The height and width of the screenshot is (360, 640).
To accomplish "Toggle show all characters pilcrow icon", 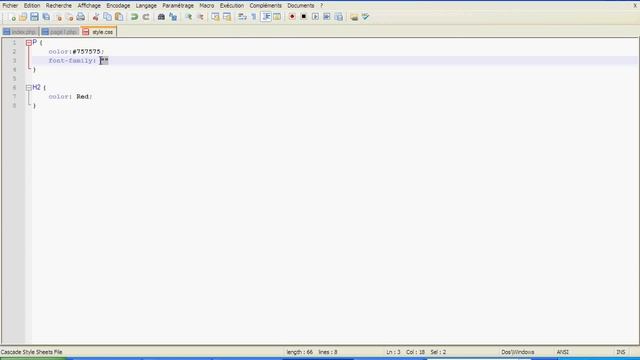I will [x=254, y=17].
